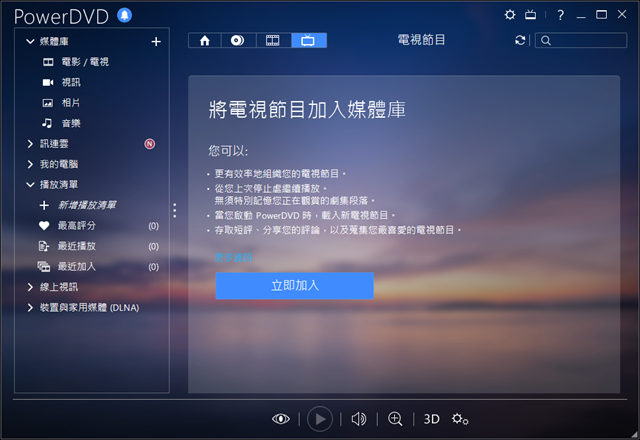Toggle the 3D mode button
The height and width of the screenshot is (440, 640).
[x=431, y=419]
